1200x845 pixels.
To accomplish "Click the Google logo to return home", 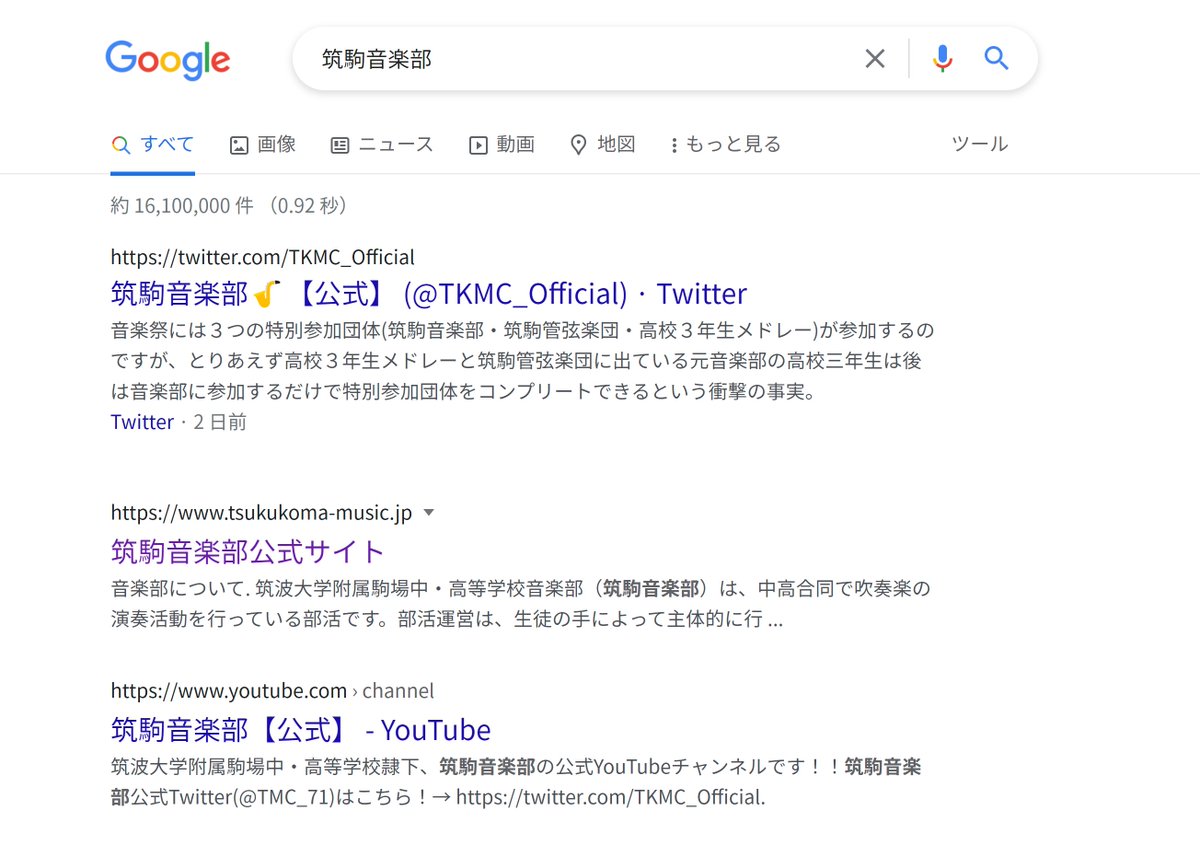I will click(167, 60).
